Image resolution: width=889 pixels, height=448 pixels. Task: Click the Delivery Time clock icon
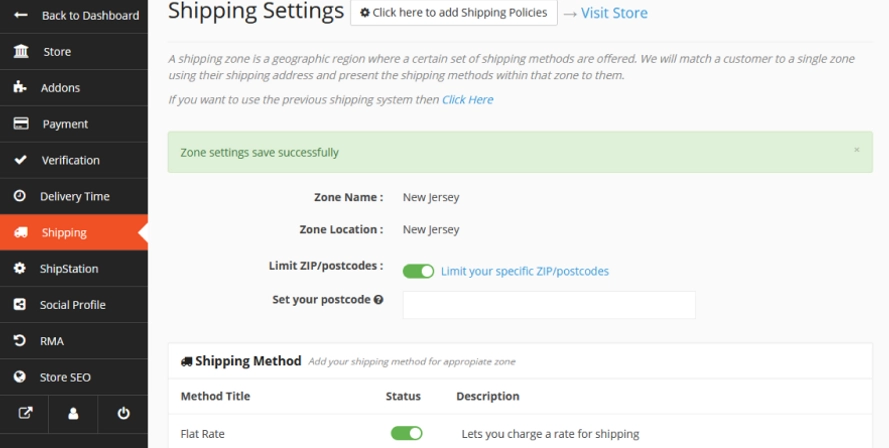point(19,196)
